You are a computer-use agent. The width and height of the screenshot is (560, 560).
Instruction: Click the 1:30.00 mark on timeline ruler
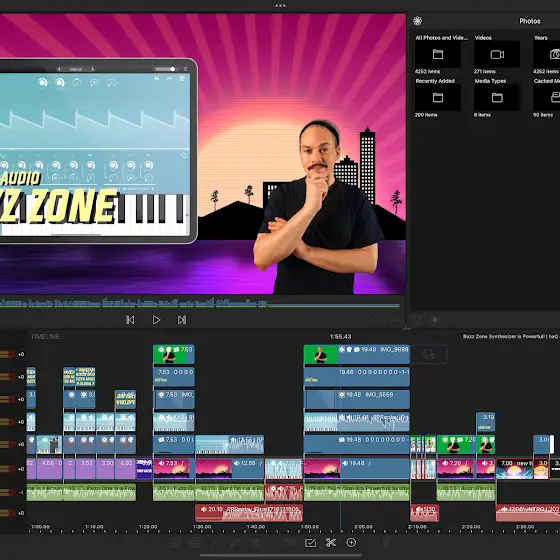pyautogui.click(x=202, y=527)
